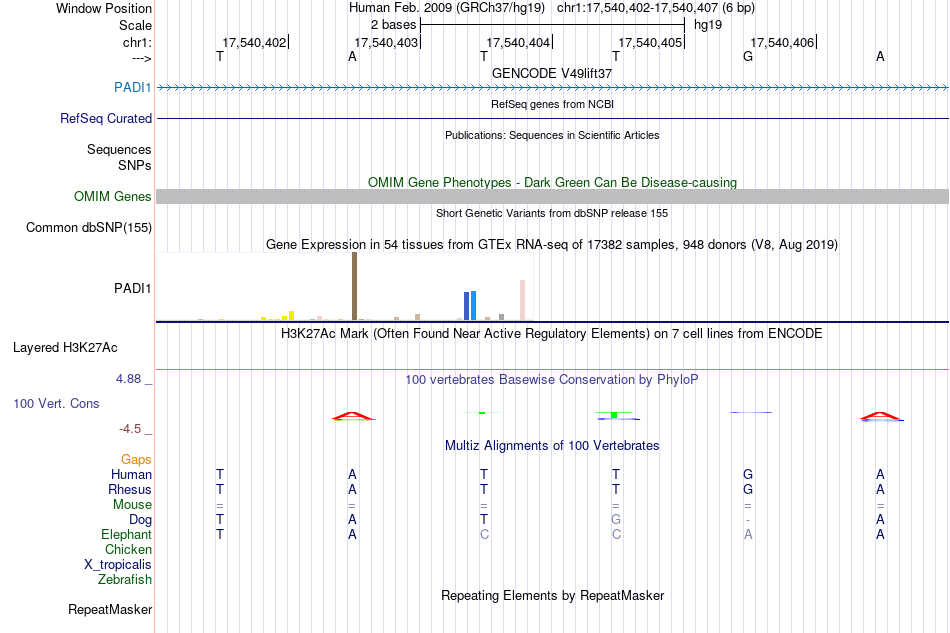Click the Gaps row label
Image resolution: width=950 pixels, height=633 pixels.
(x=136, y=459)
